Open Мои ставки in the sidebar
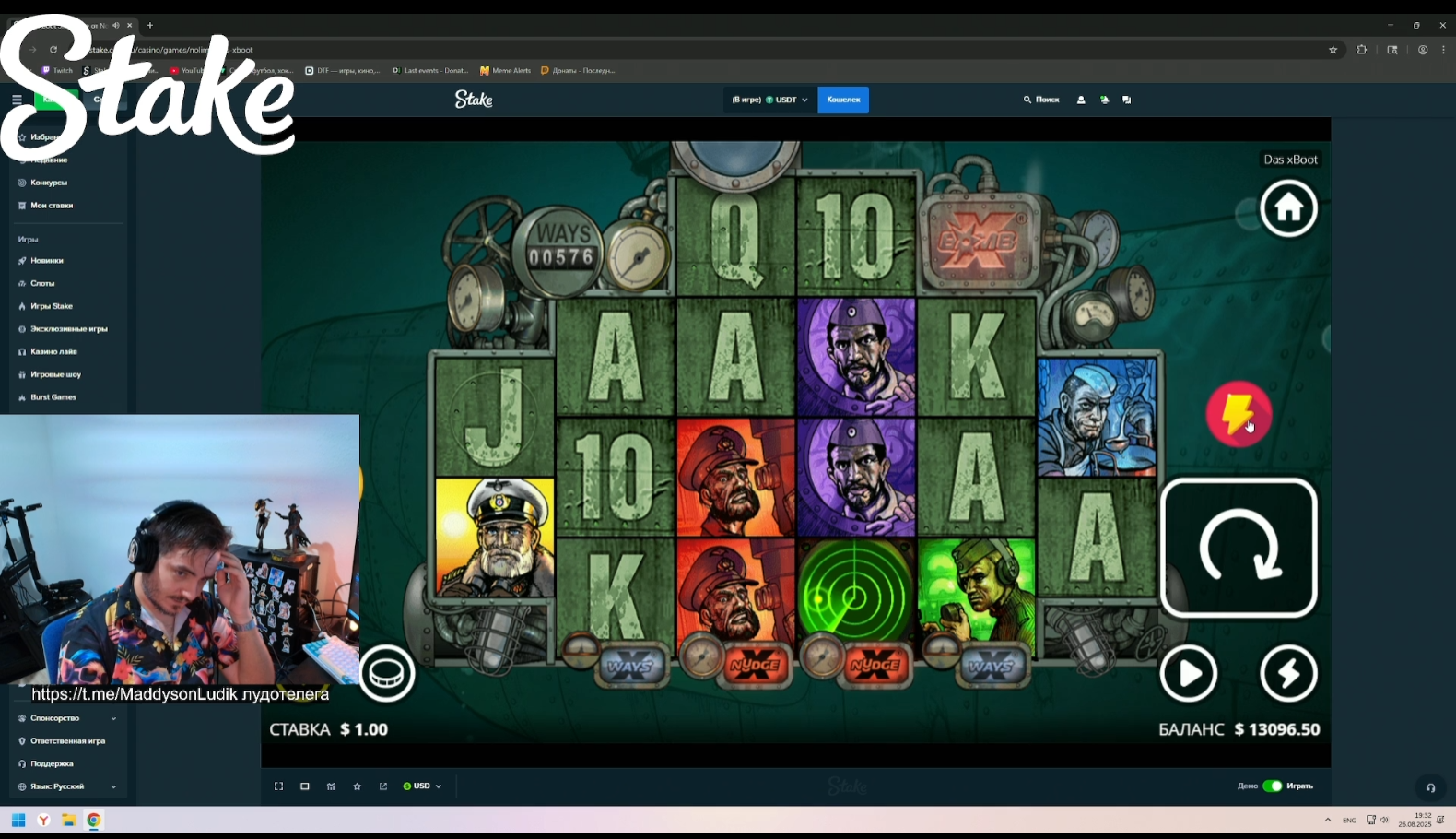This screenshot has height=839, width=1456. (x=52, y=206)
